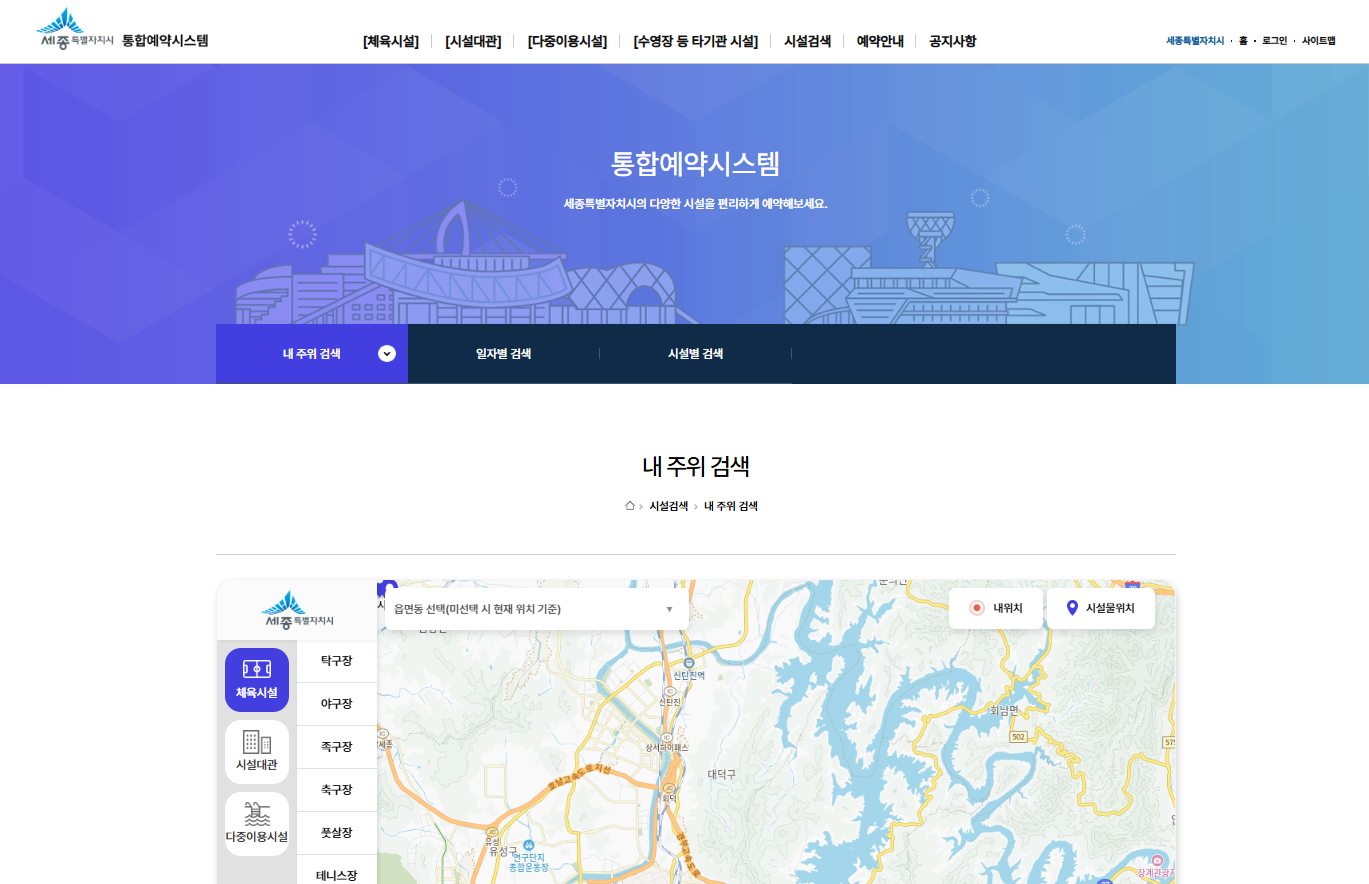Open the 예약안내 menu item
The width and height of the screenshot is (1369, 884).
point(879,42)
